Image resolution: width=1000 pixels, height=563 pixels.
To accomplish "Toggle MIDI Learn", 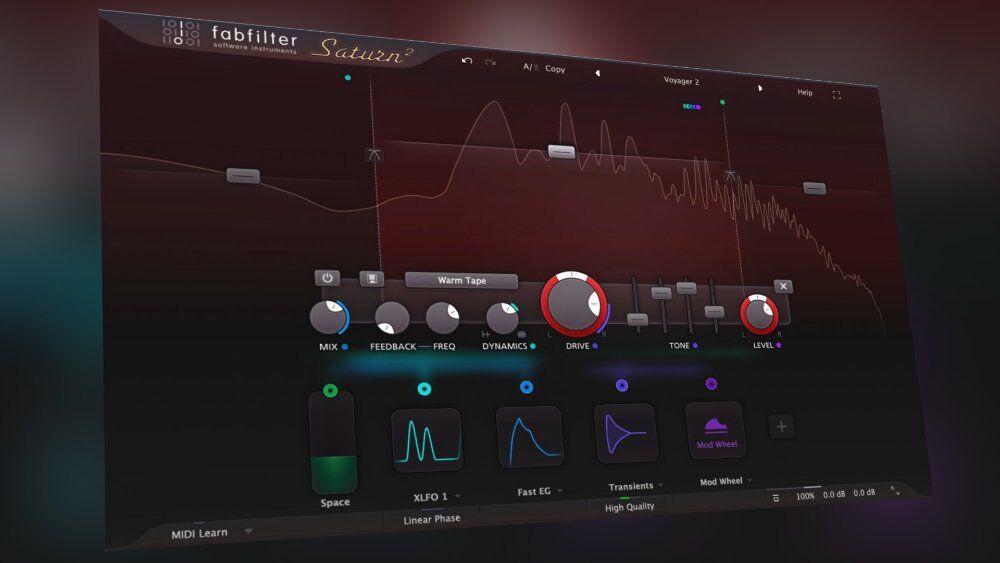I will tap(199, 533).
